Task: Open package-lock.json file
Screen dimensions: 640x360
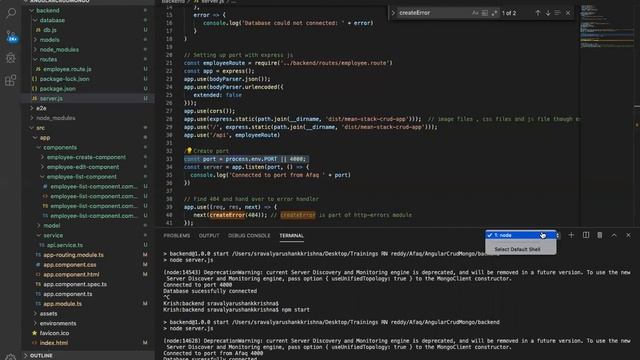Action: point(64,79)
